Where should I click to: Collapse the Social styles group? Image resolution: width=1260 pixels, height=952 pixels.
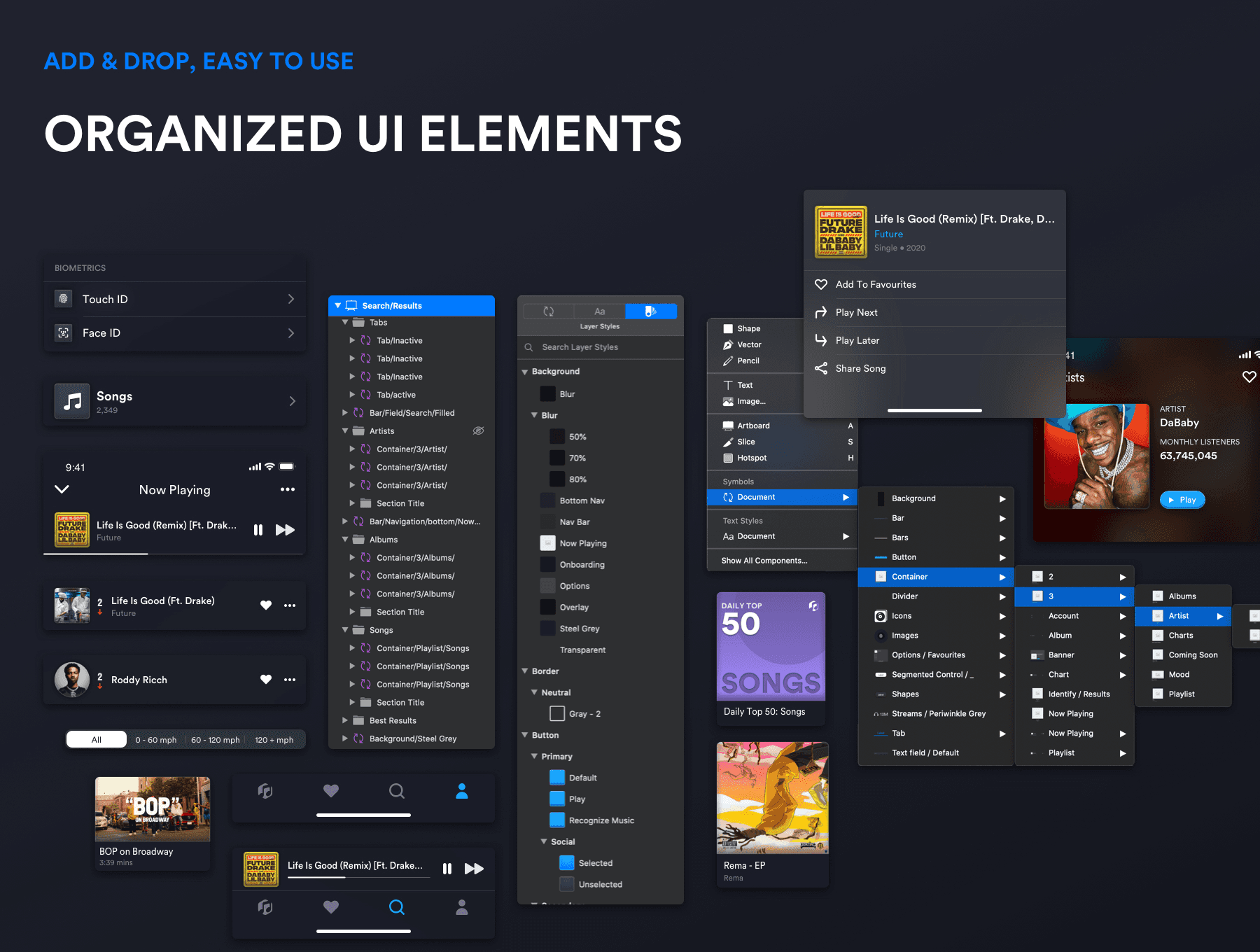[544, 842]
